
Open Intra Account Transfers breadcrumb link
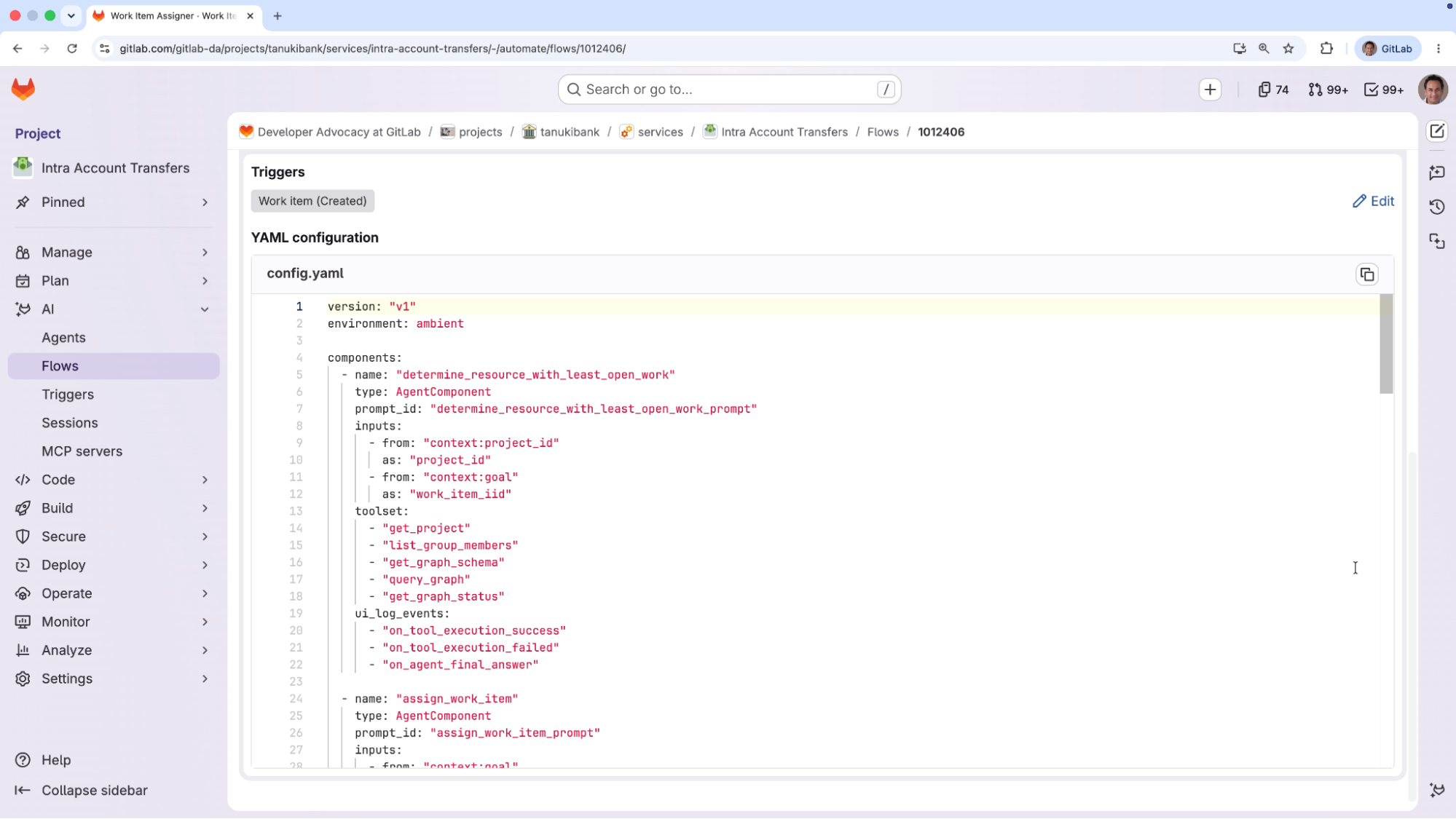784,132
